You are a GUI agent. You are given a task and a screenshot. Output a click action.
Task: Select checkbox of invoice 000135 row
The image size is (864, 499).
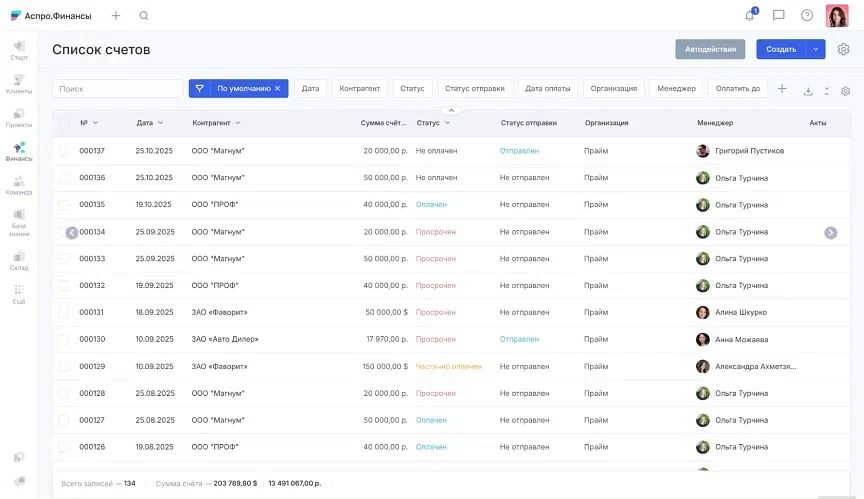tap(64, 205)
